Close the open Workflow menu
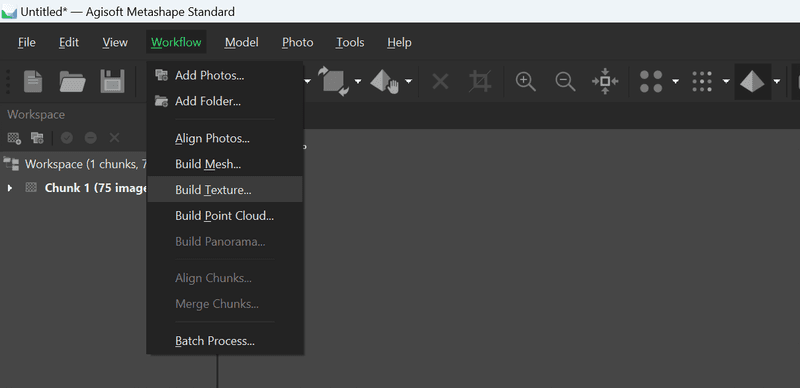 [x=176, y=42]
